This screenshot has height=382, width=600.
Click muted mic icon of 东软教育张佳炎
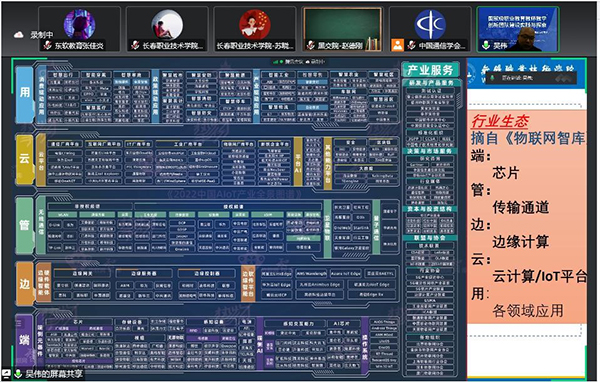tap(47, 46)
